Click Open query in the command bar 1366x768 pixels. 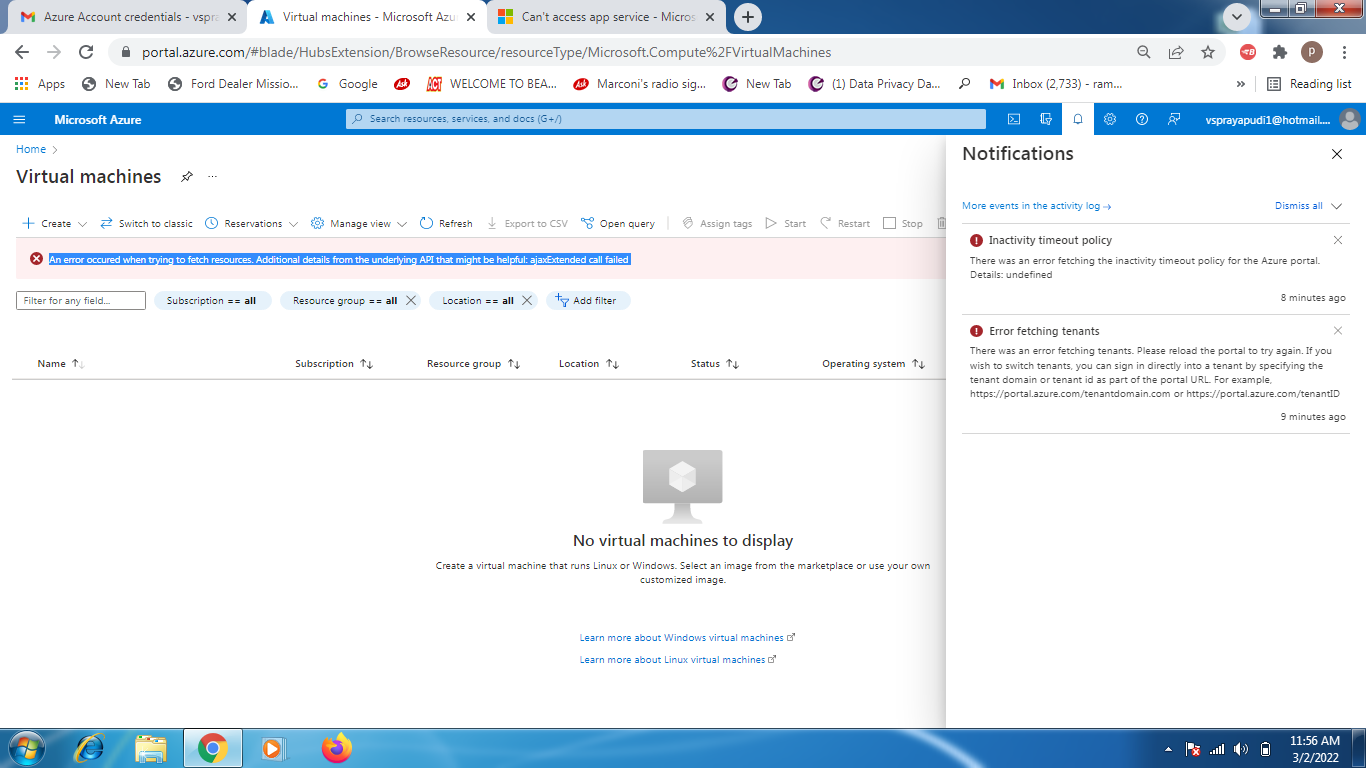pos(618,223)
